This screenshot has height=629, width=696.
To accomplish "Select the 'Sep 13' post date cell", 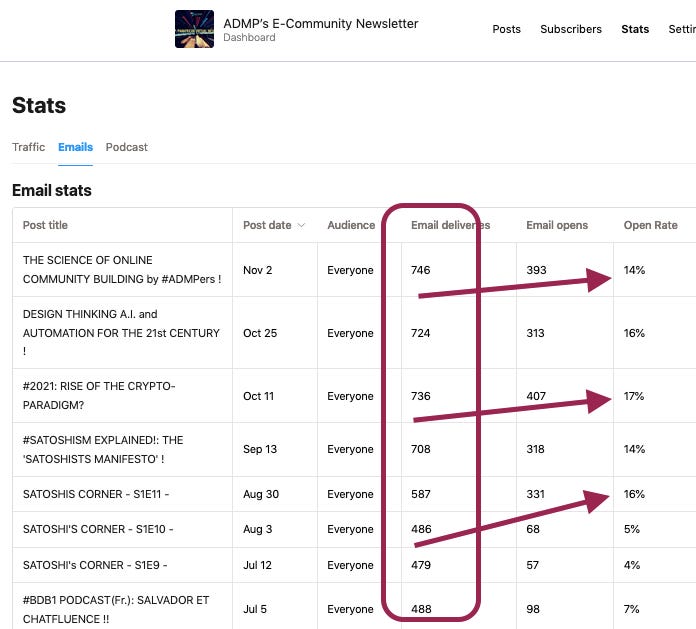I will point(260,449).
